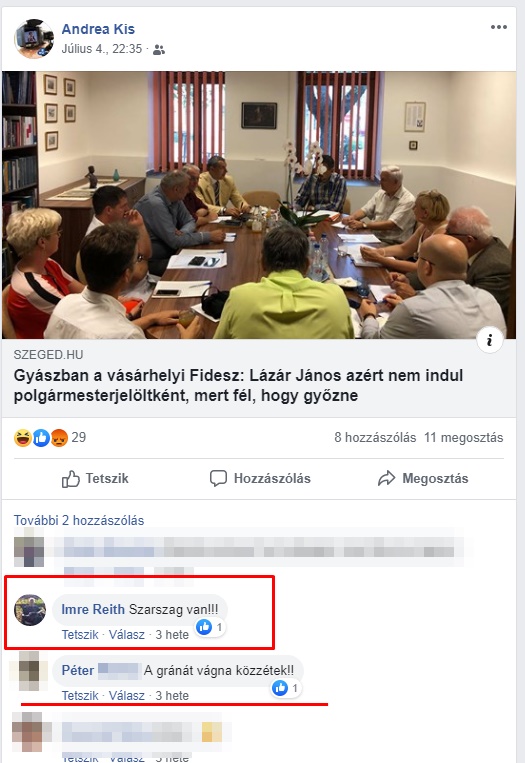Open the 8 hozzászólás comments list
Image resolution: width=525 pixels, height=763 pixels.
375,437
